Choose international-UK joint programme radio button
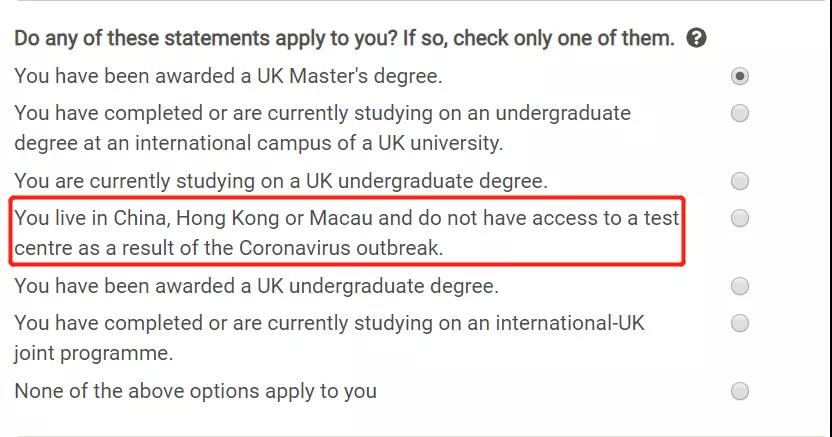The height and width of the screenshot is (437, 832). coord(740,323)
